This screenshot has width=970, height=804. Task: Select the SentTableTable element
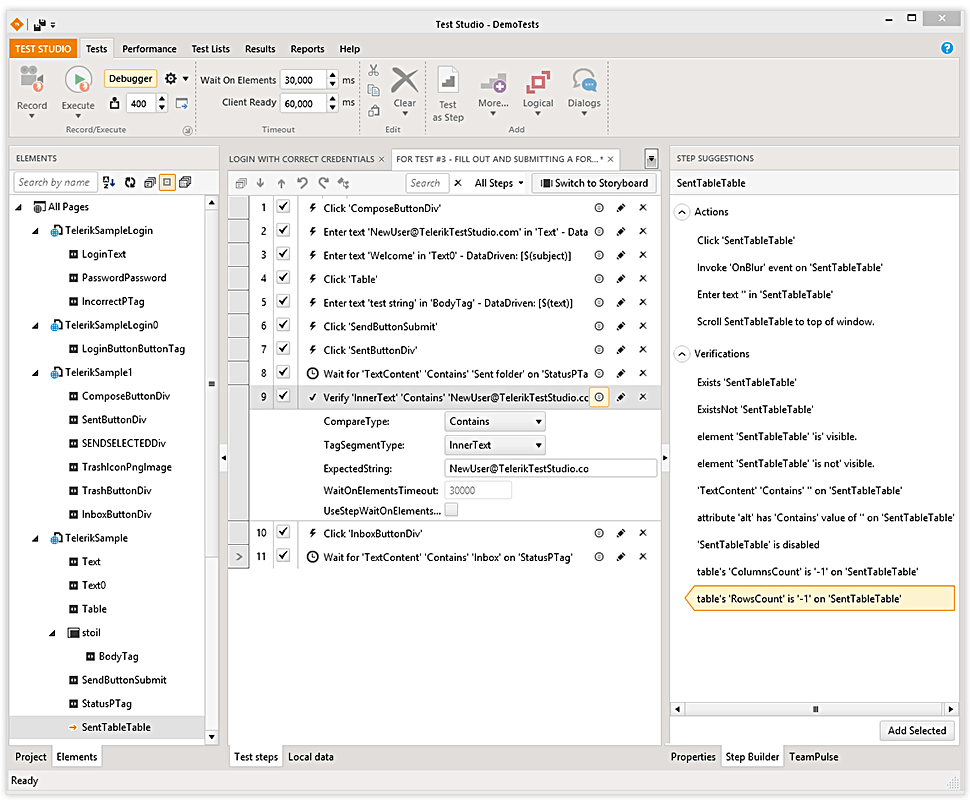coord(116,727)
